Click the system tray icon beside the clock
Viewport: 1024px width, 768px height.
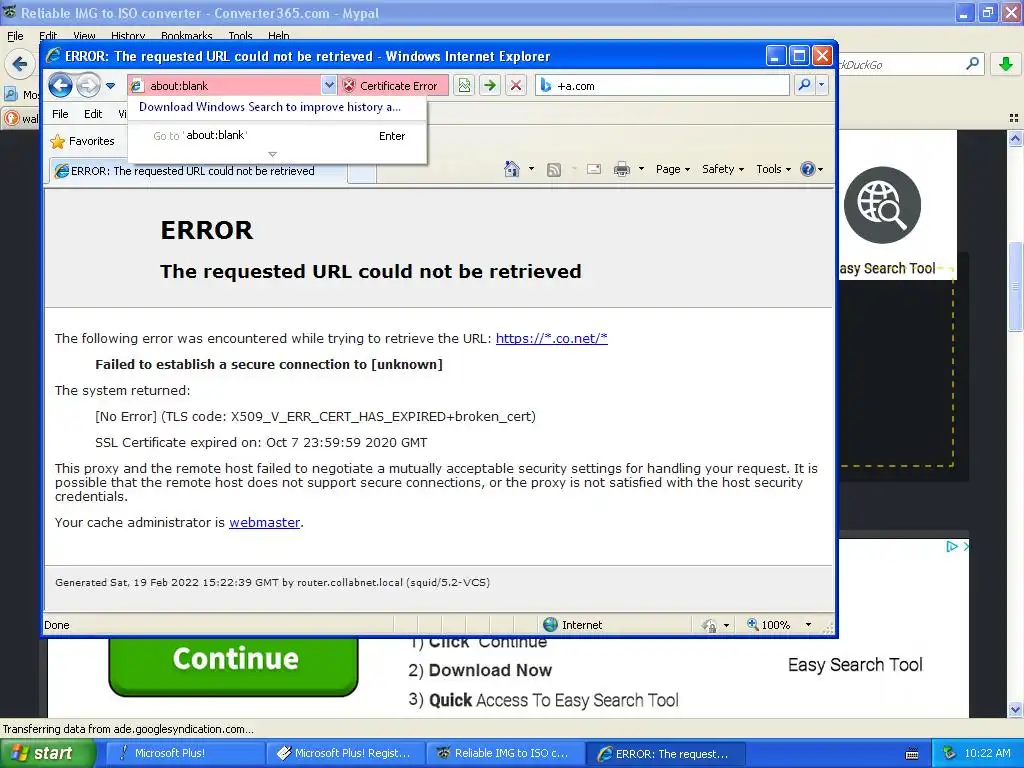pyautogui.click(x=950, y=753)
